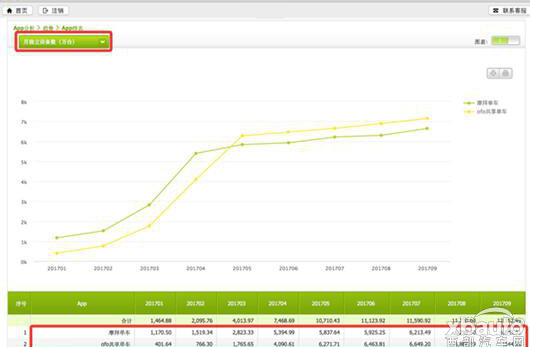This screenshot has width=550, height=360.
Task: Select the 摩拜单车 cell 5,394.99
Action: pos(284,332)
